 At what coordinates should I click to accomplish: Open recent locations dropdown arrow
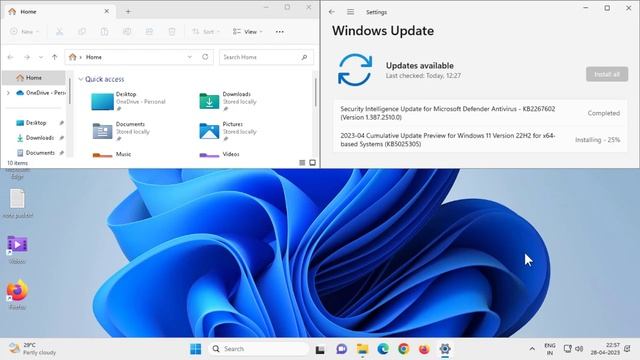tap(41, 57)
